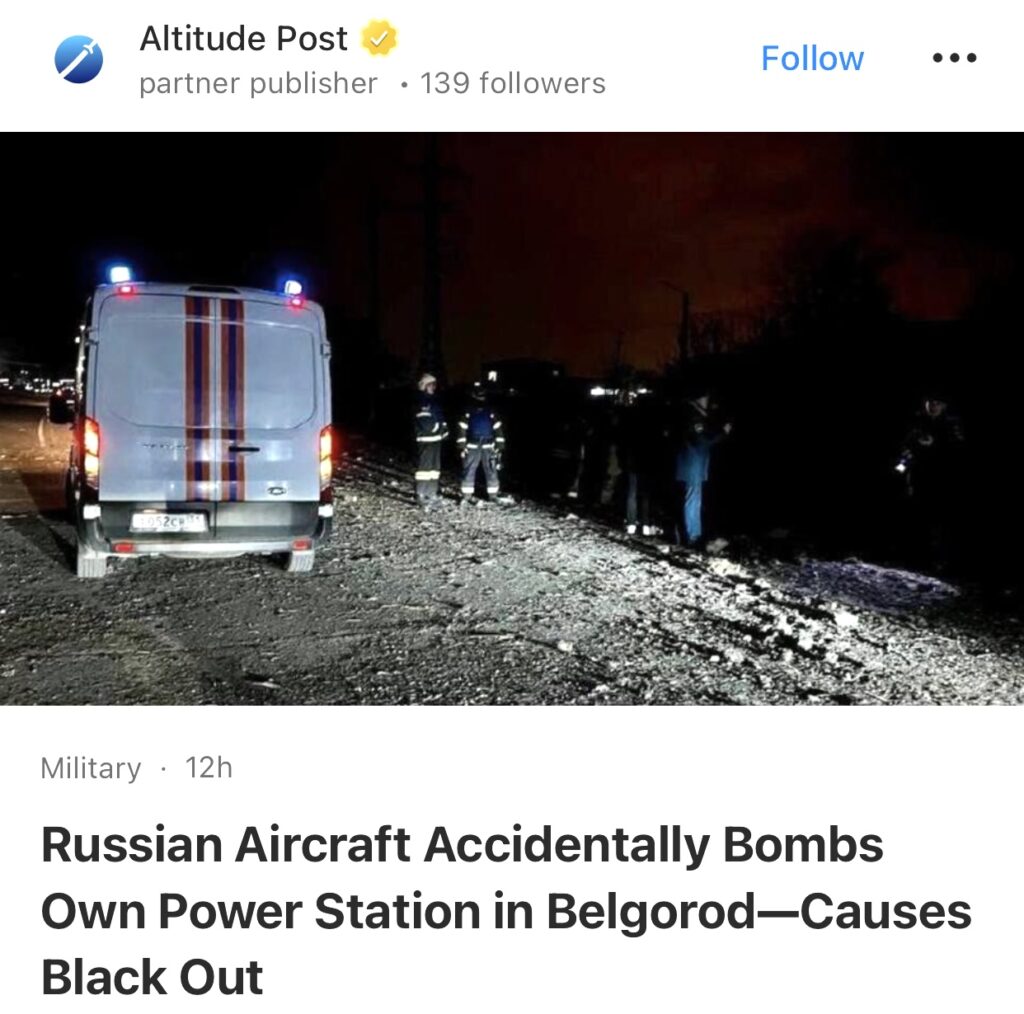This screenshot has height=1014, width=1024.
Task: Follow the Altitude Post publisher
Action: pos(812,58)
